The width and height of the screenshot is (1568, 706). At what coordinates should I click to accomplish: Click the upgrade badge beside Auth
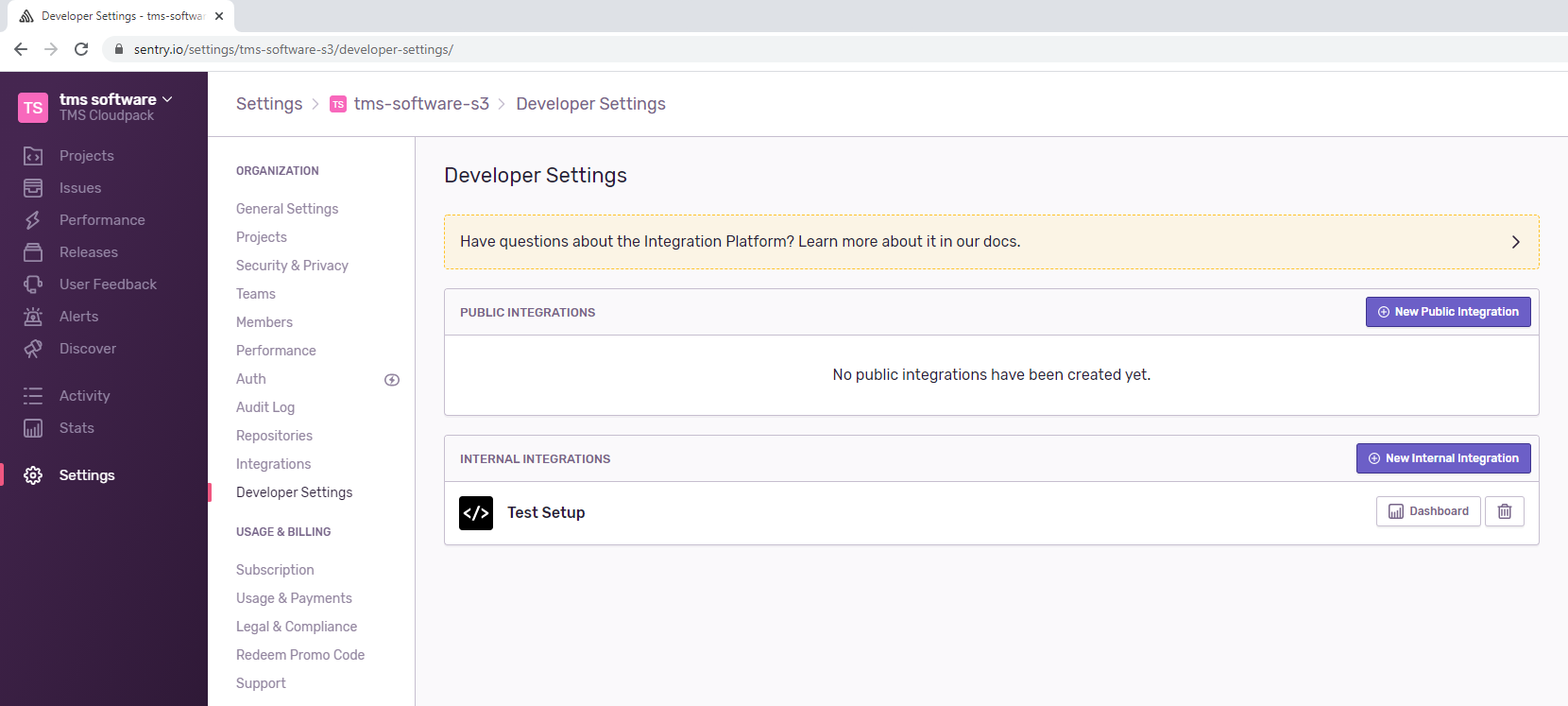point(392,380)
